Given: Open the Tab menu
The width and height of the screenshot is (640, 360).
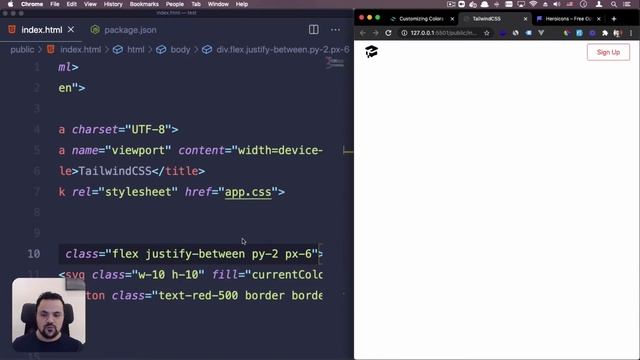Looking at the screenshot, I should point(196,4).
